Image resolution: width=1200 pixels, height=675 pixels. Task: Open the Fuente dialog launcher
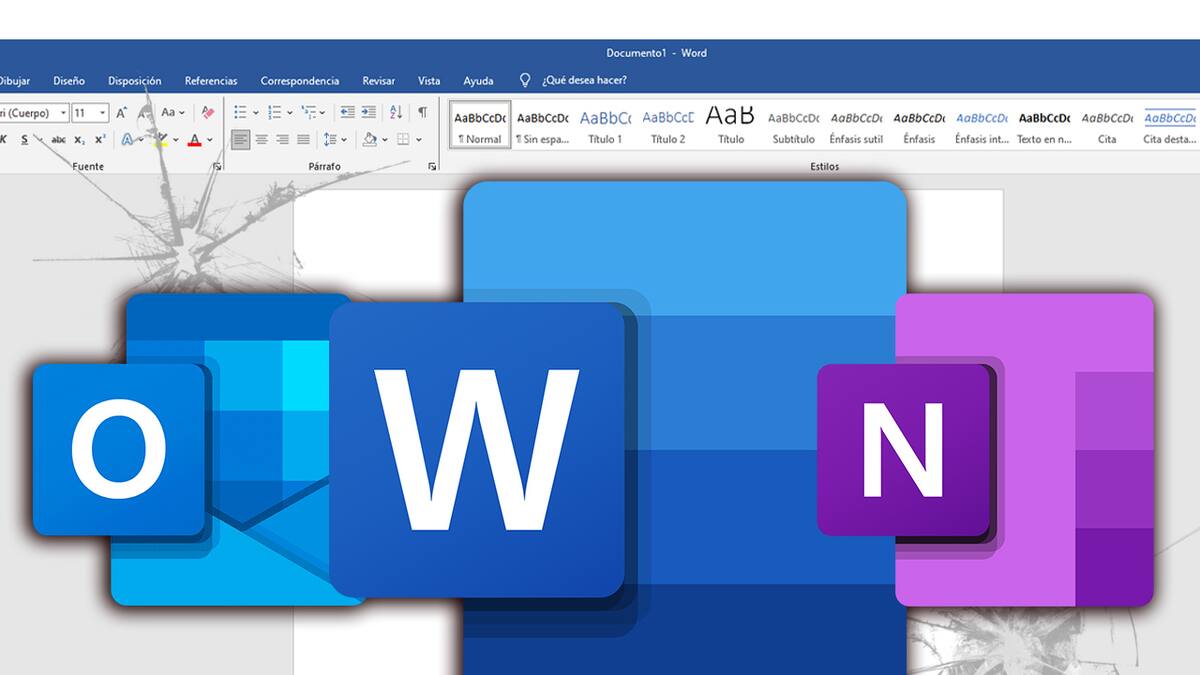[x=217, y=166]
